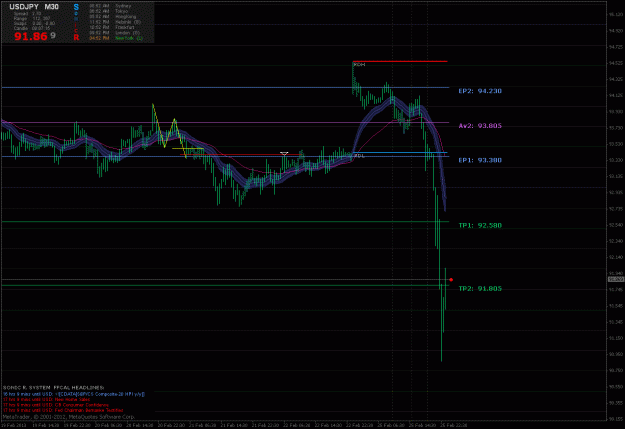Viewport: 625px width, 429px height.
Task: Click the Helsinki session clock row
Action: click(x=115, y=22)
